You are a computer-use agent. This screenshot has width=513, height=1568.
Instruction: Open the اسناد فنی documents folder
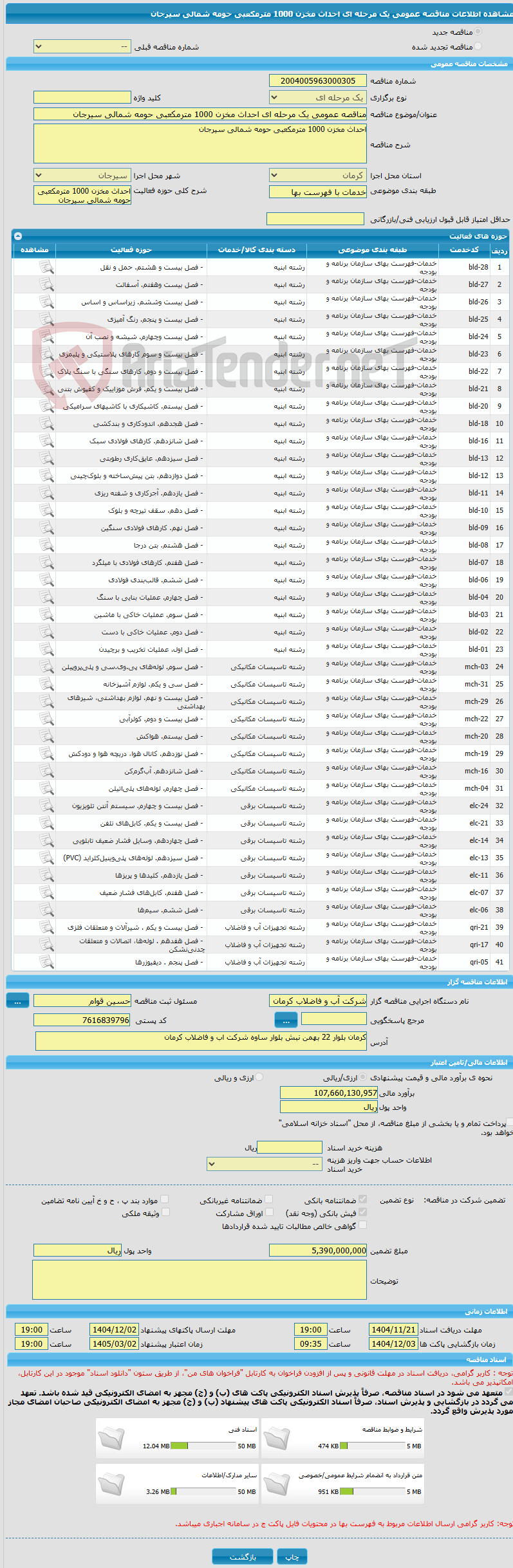point(111,1439)
